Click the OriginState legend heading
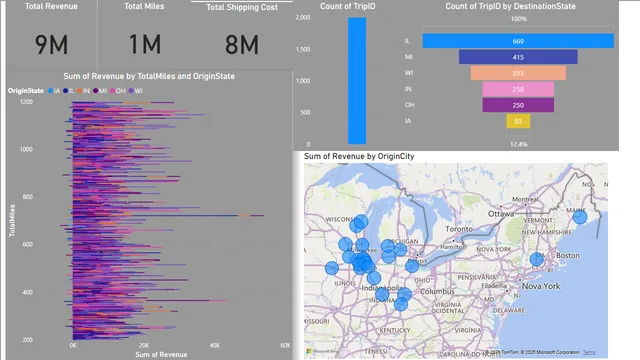The image size is (640, 360). [x=26, y=91]
